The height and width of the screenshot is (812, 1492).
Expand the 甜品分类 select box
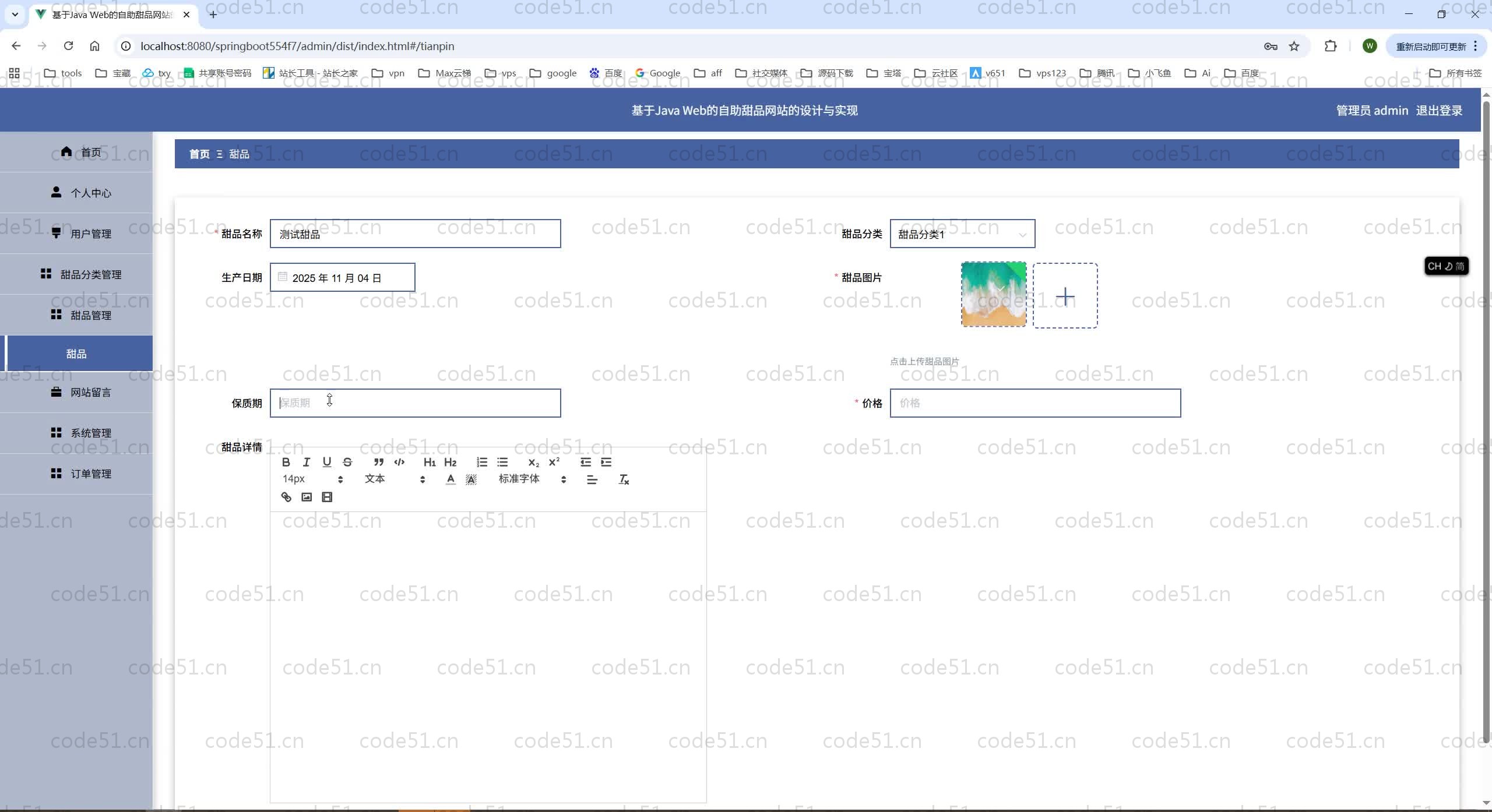962,234
